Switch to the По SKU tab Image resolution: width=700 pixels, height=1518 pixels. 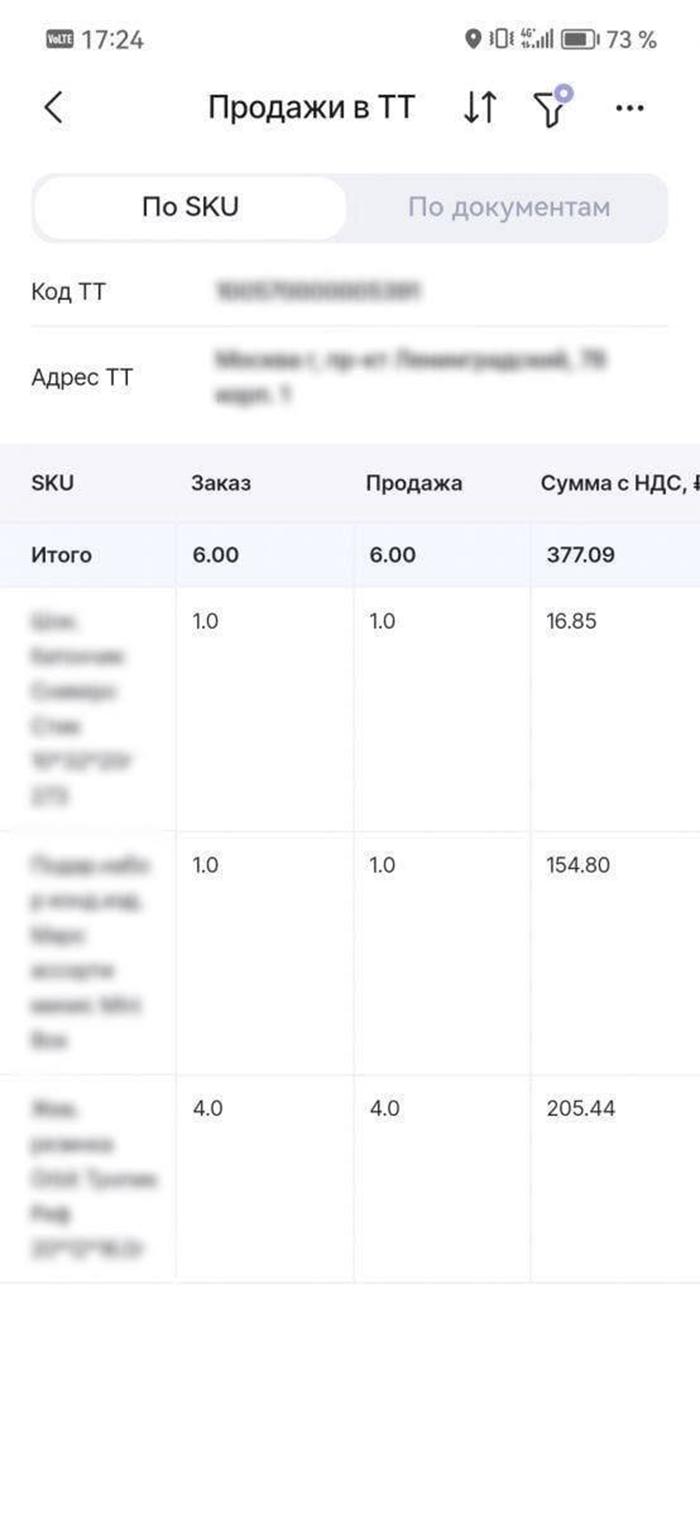coord(190,208)
